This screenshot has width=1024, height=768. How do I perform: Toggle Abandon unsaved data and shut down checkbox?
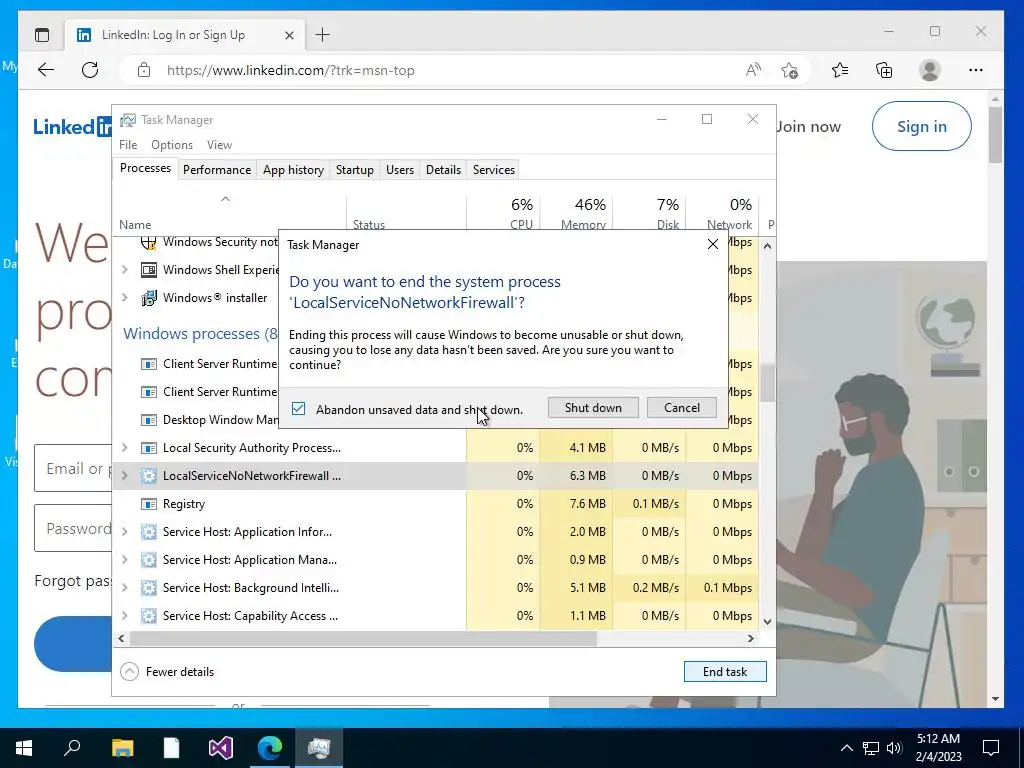click(298, 409)
